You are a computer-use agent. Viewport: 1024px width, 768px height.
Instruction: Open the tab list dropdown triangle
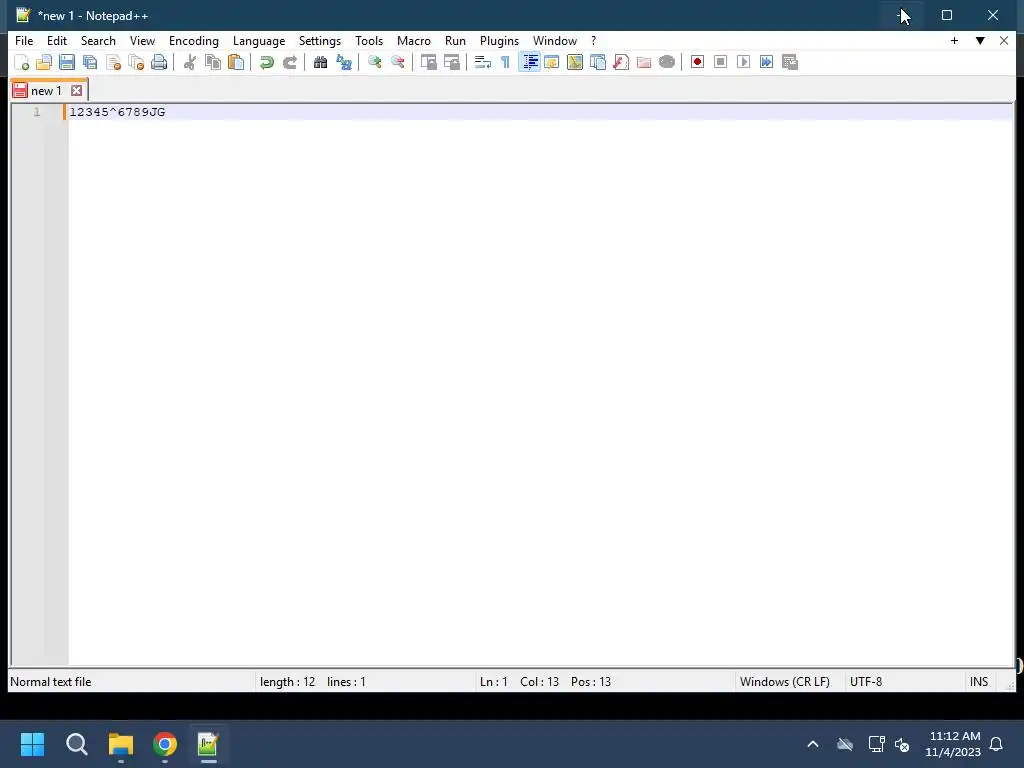980,40
